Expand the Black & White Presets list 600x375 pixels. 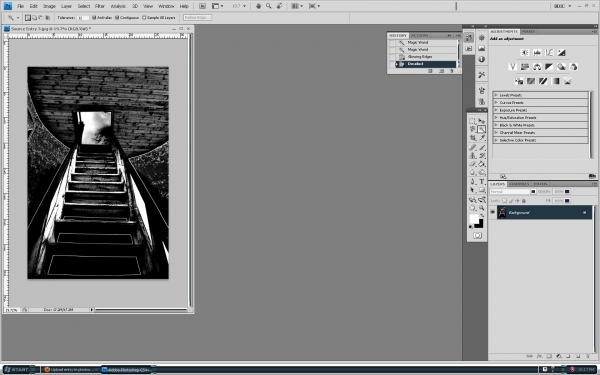496,125
